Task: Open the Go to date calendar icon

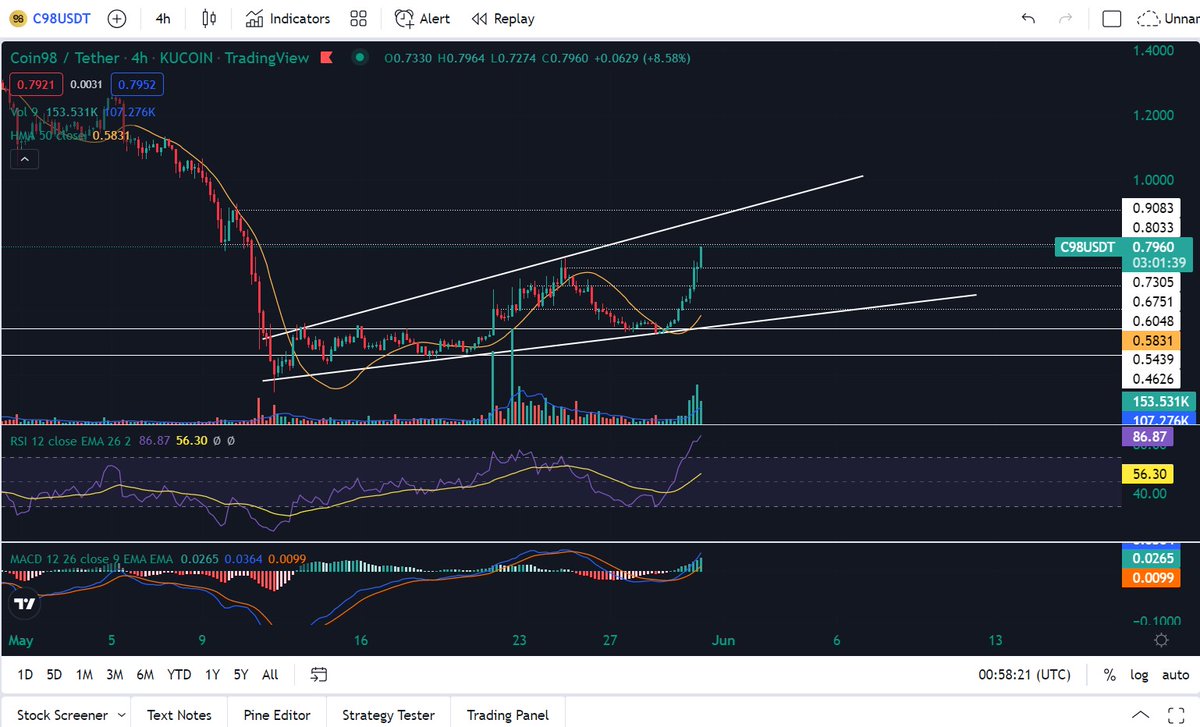Action: point(319,675)
